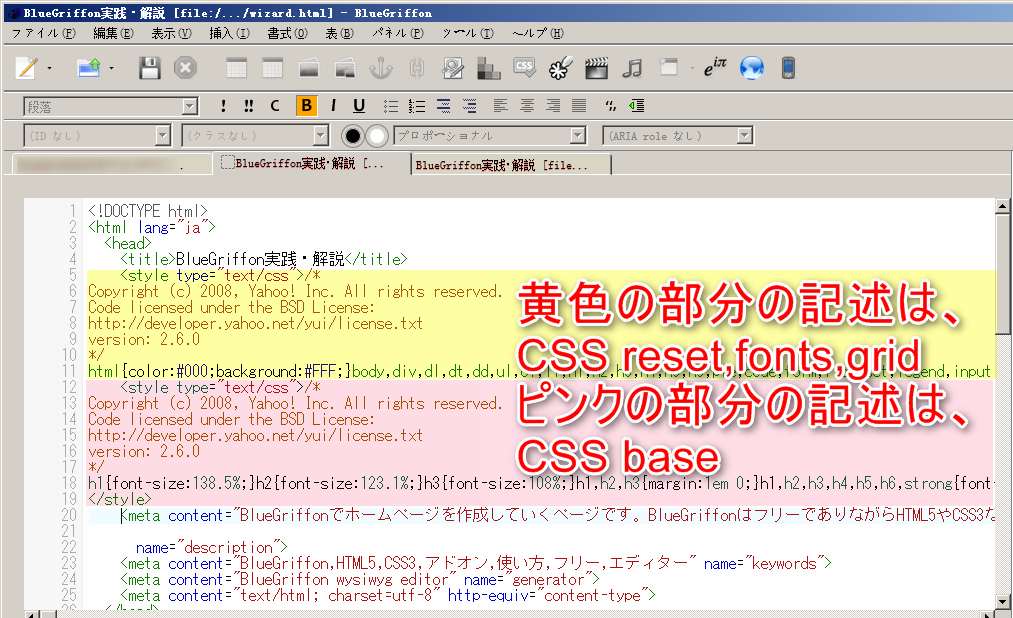Screen dimensions: 1013x618
Task: Toggle align right
Action: (553, 106)
